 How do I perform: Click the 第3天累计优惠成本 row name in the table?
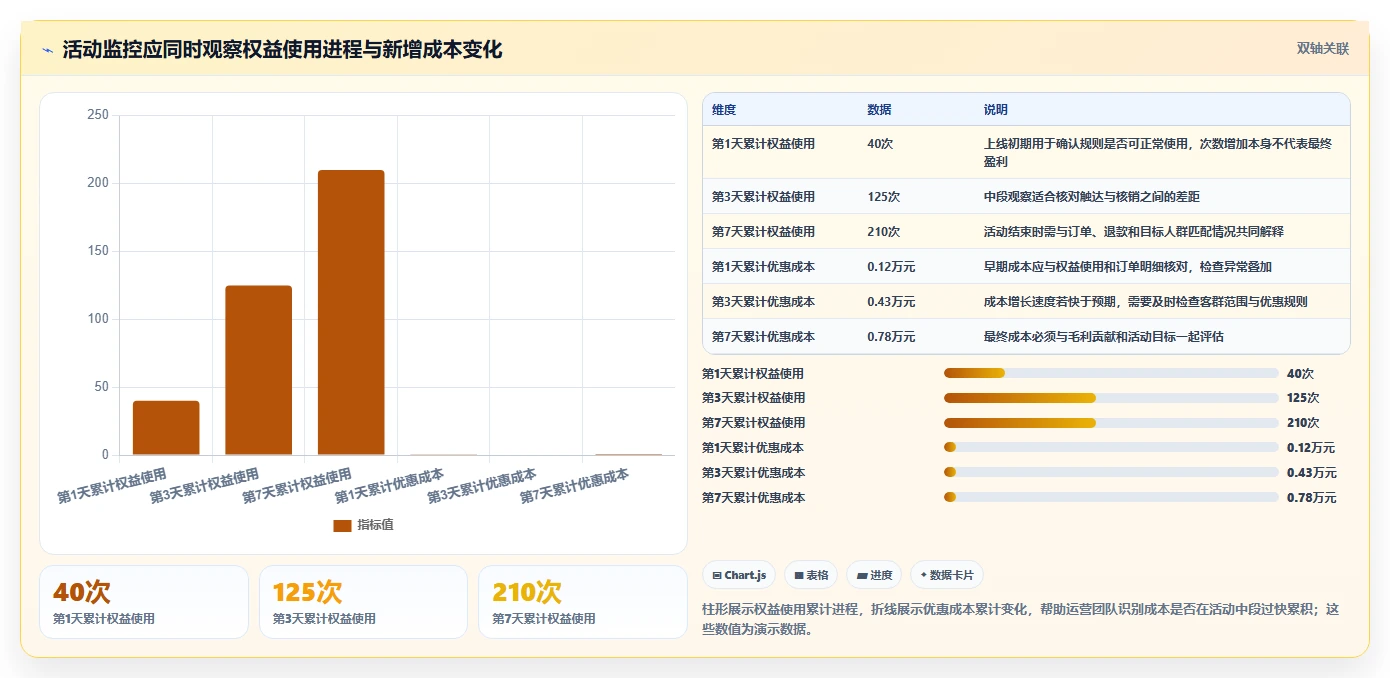pos(763,302)
